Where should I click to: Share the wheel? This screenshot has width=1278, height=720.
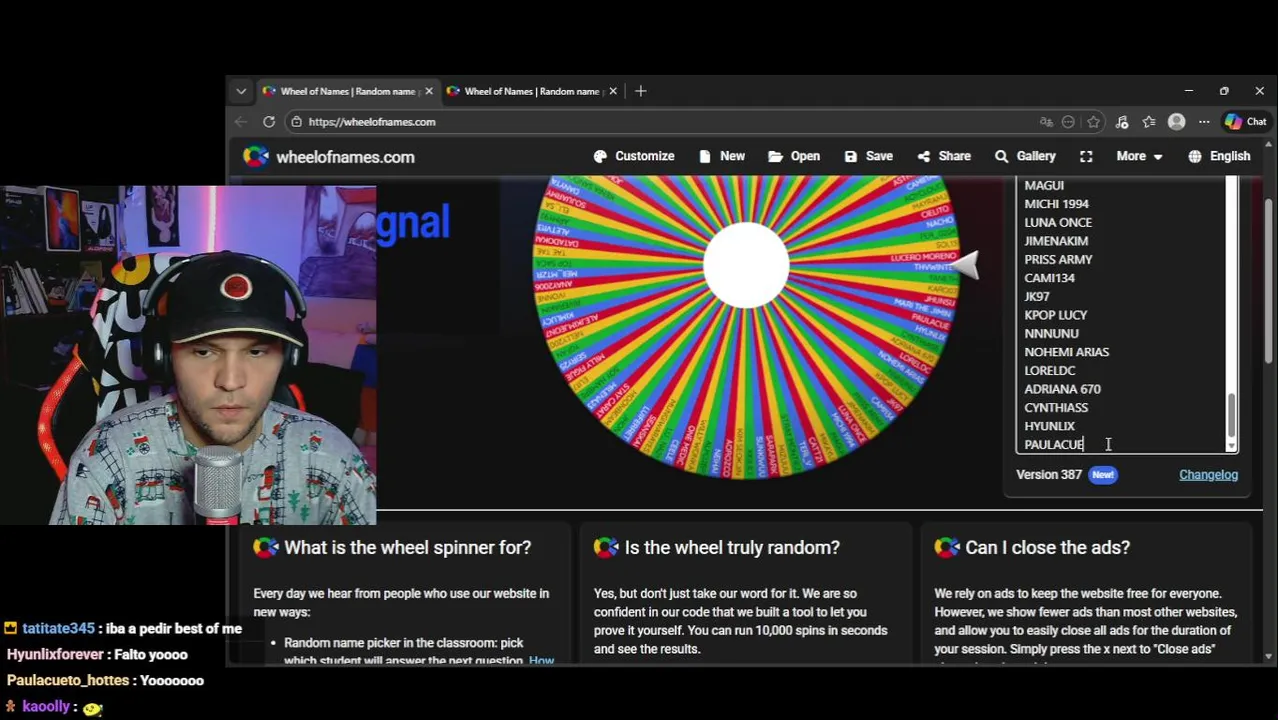944,156
